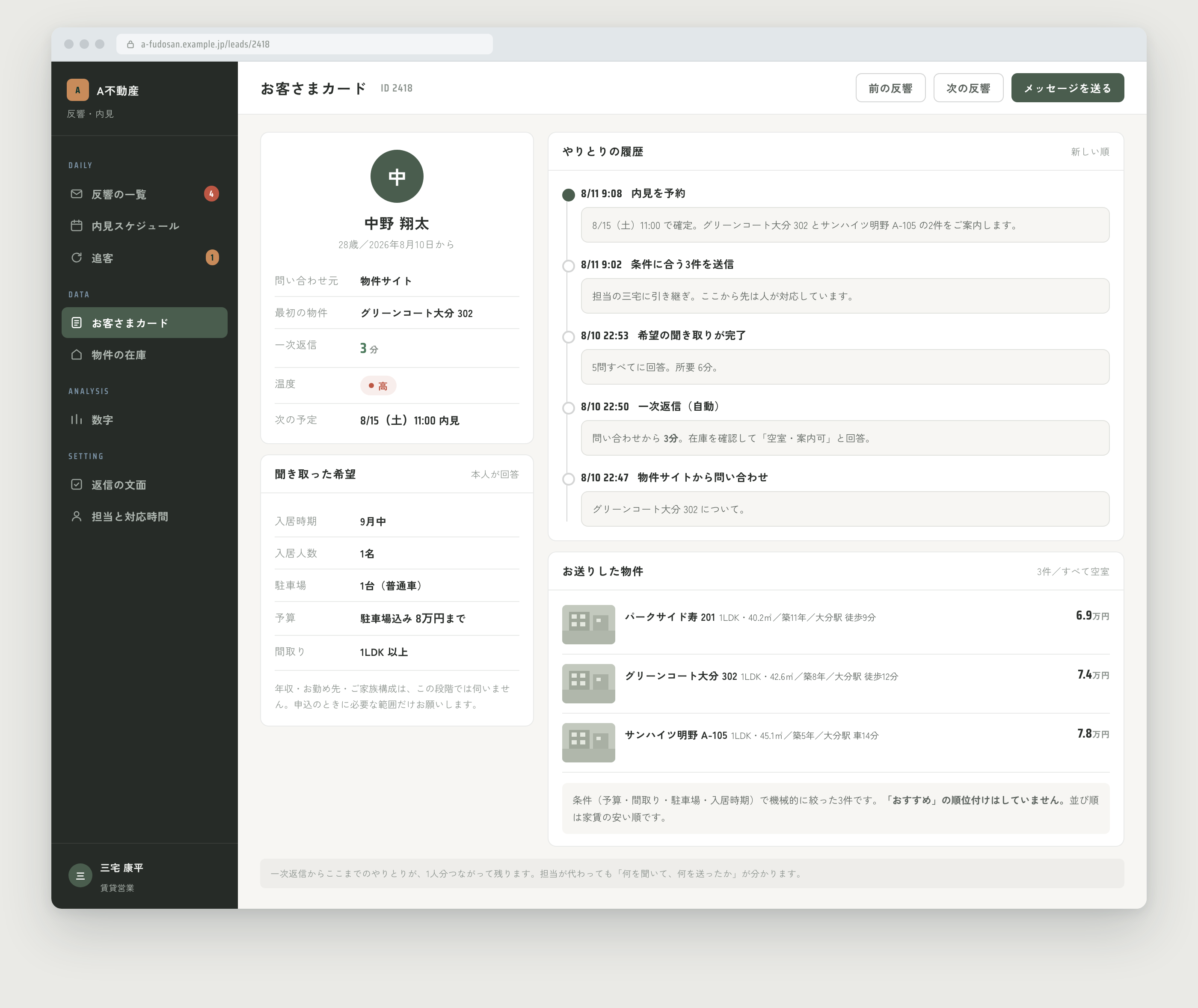1198x1008 pixels.
Task: Click the 3件／すべて空室 label
Action: (x=1073, y=572)
